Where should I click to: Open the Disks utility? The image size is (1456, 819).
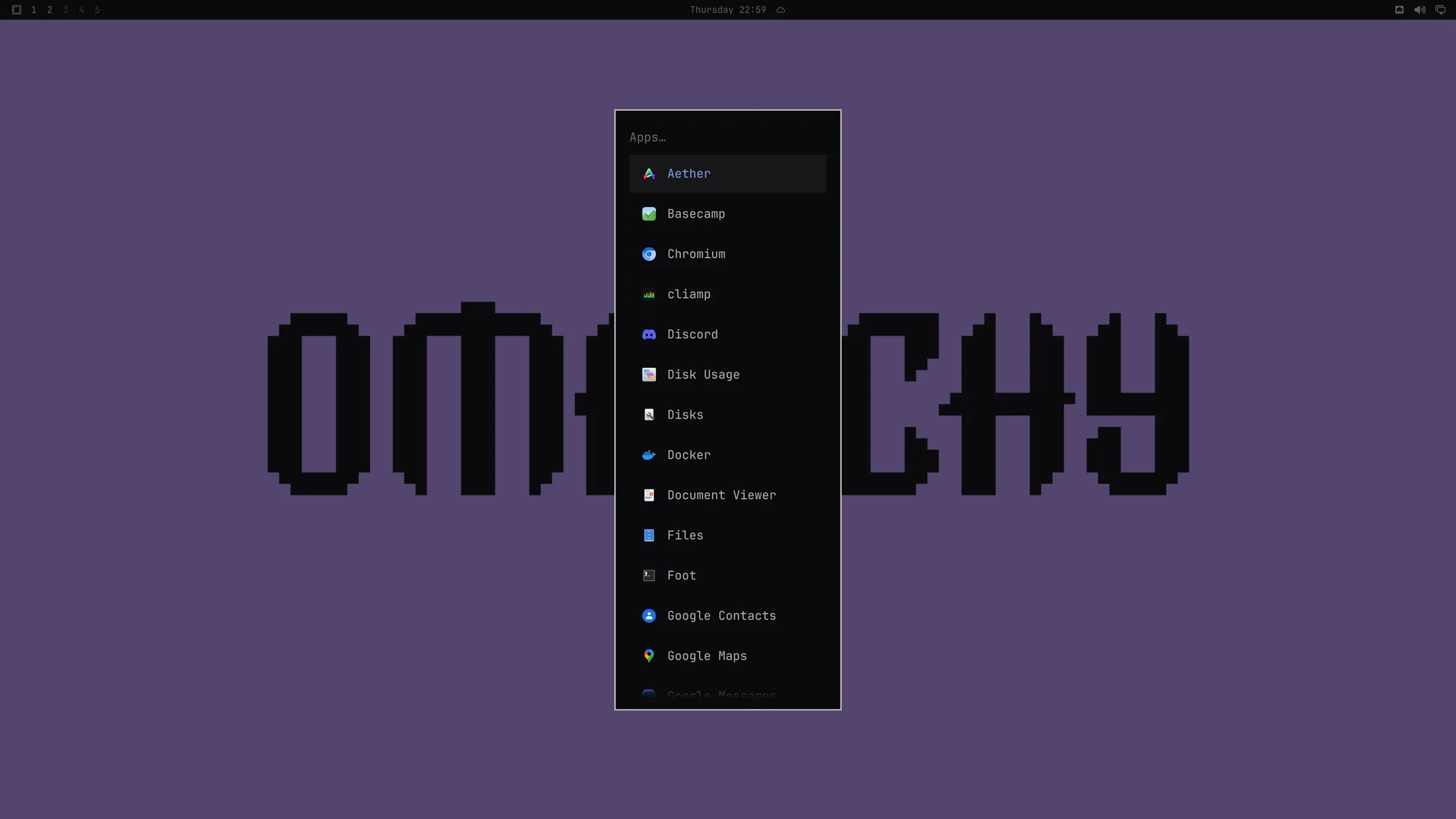[727, 415]
